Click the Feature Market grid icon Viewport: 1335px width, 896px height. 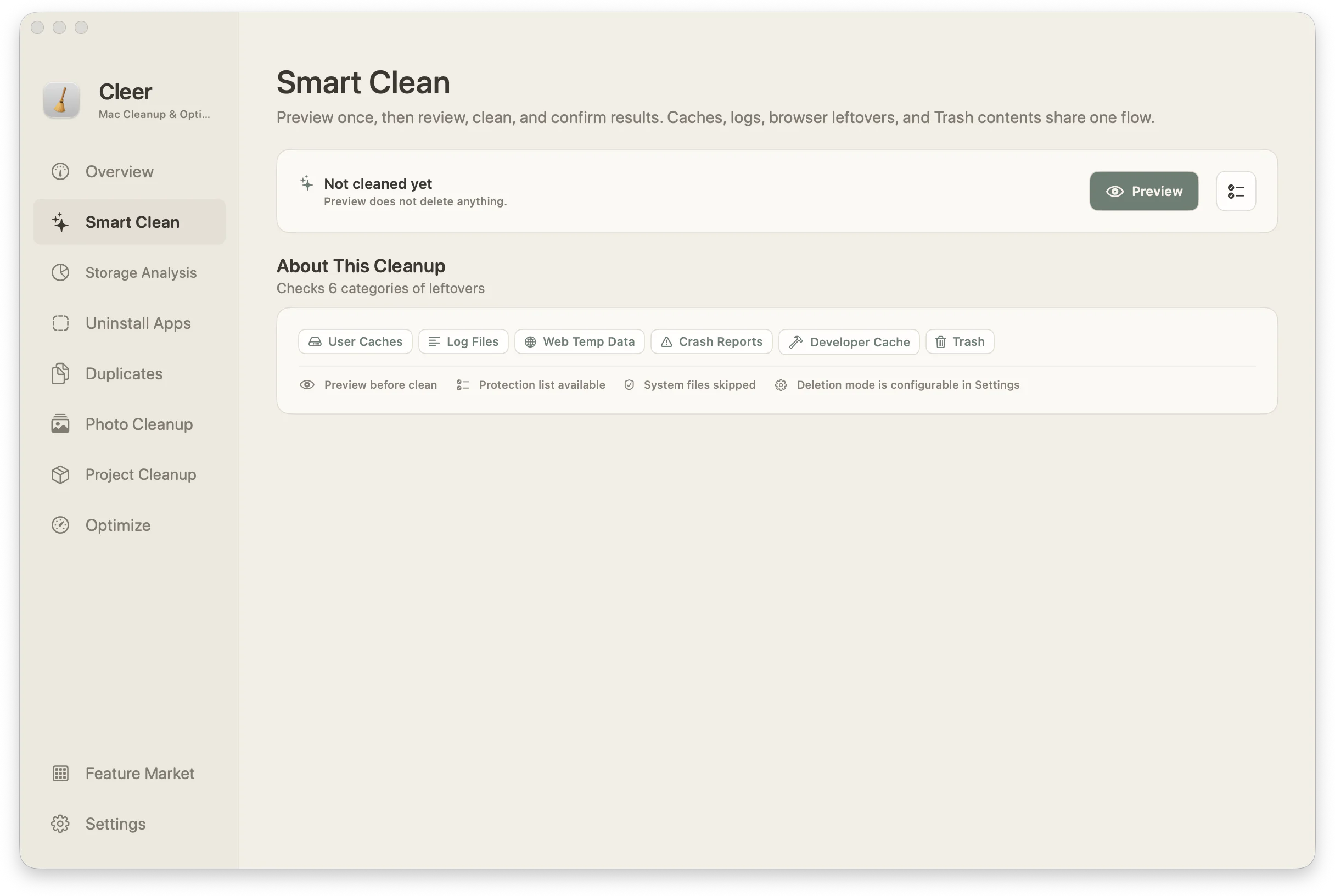click(60, 773)
